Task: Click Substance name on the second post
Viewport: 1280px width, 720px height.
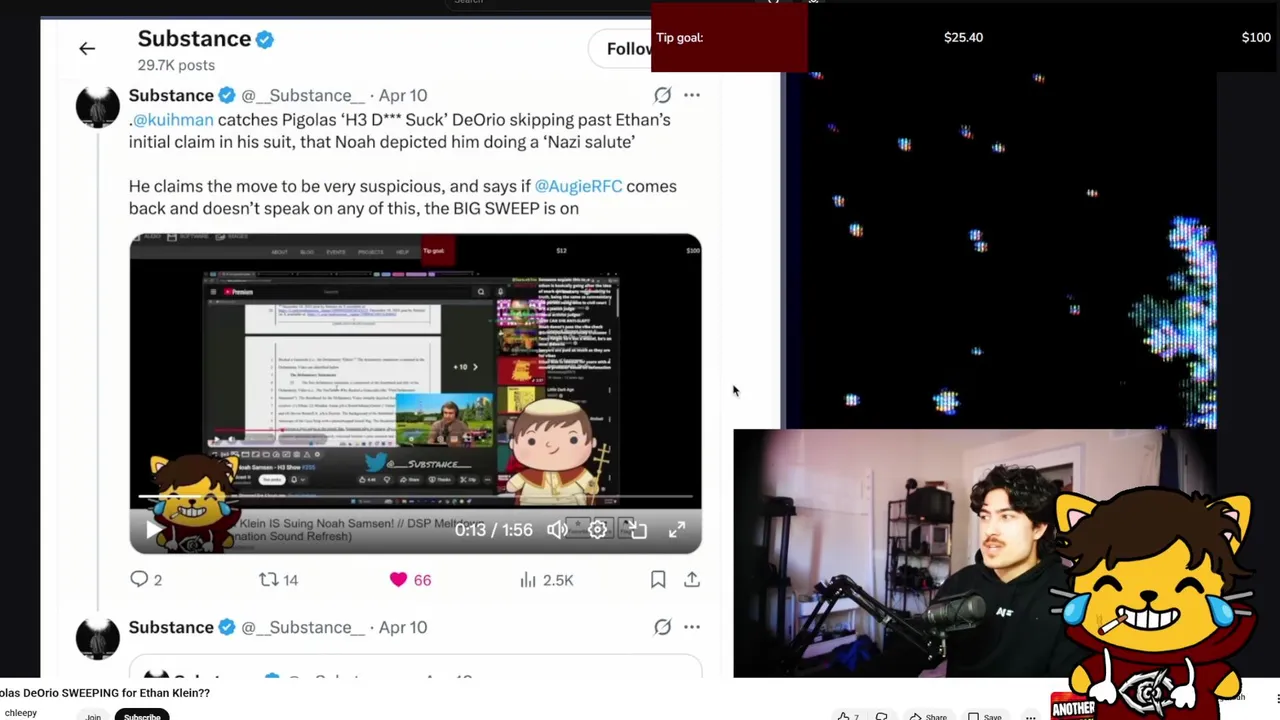Action: pyautogui.click(x=171, y=627)
